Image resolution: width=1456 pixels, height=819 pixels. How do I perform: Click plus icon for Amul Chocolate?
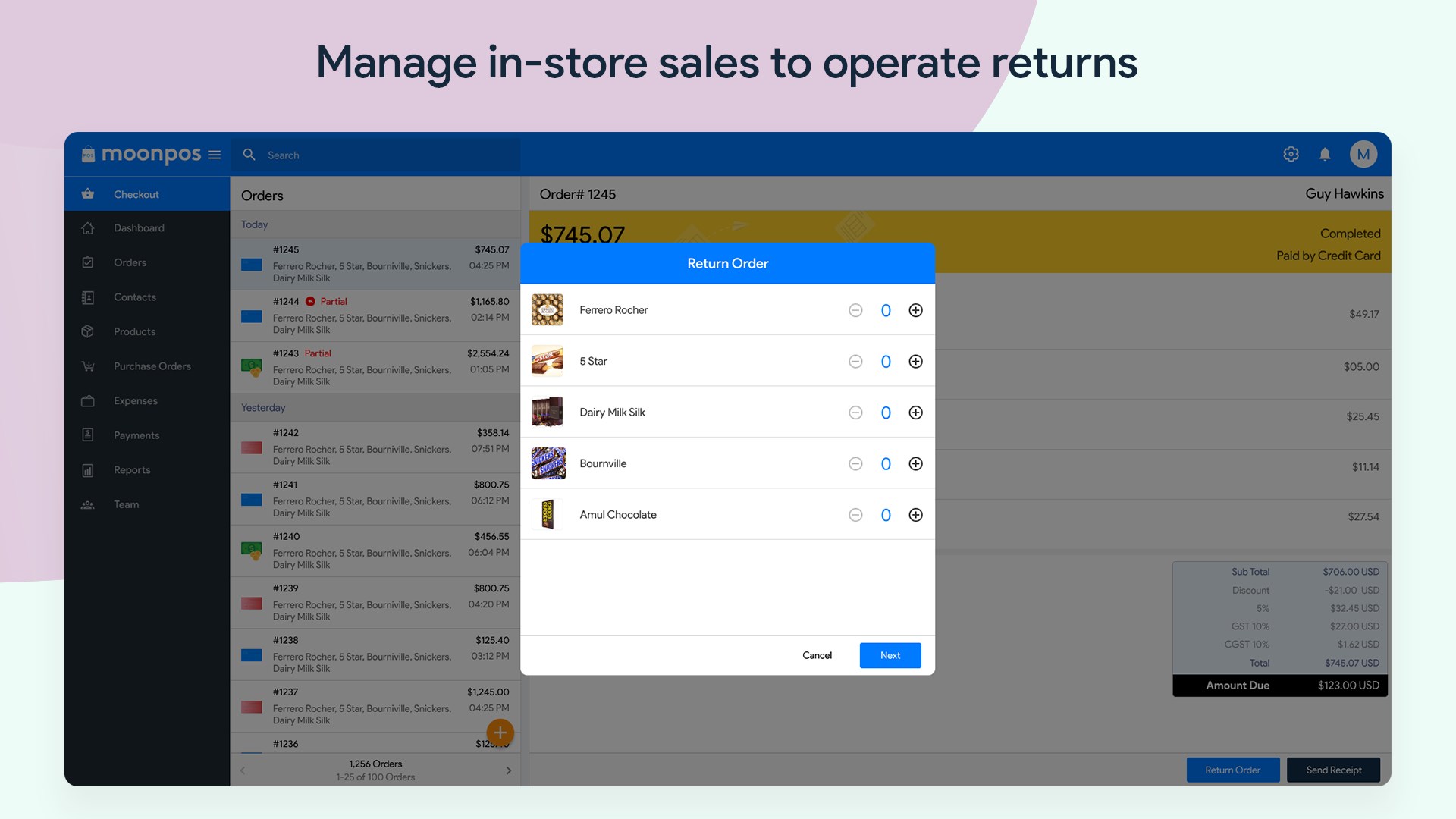[x=915, y=515]
